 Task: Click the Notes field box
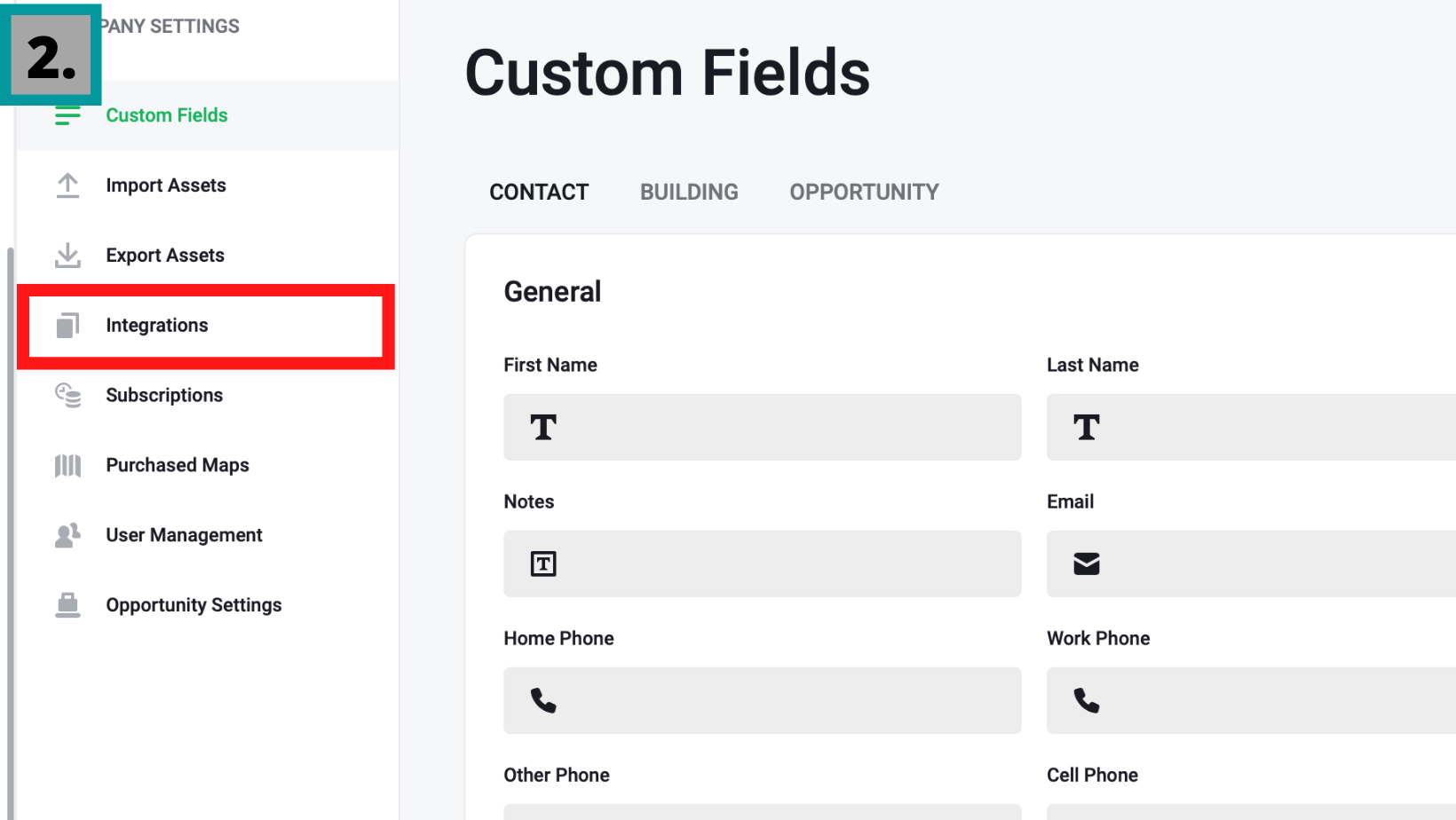click(762, 564)
